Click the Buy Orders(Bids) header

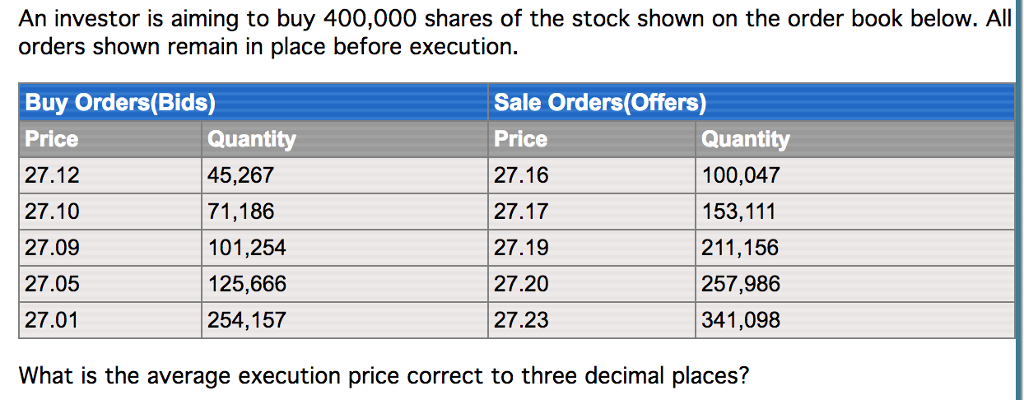(x=253, y=103)
